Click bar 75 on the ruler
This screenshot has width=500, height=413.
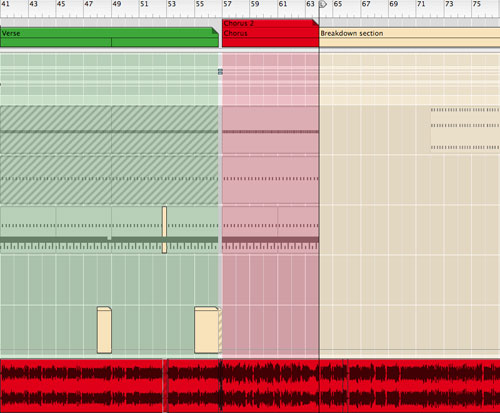coord(477,4)
